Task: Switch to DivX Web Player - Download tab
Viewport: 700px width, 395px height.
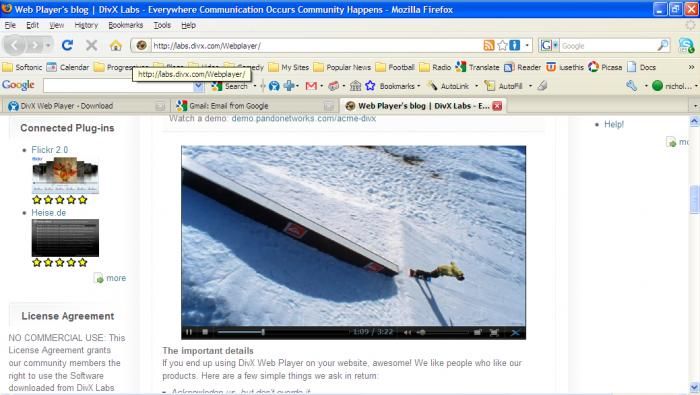Action: tap(85, 106)
